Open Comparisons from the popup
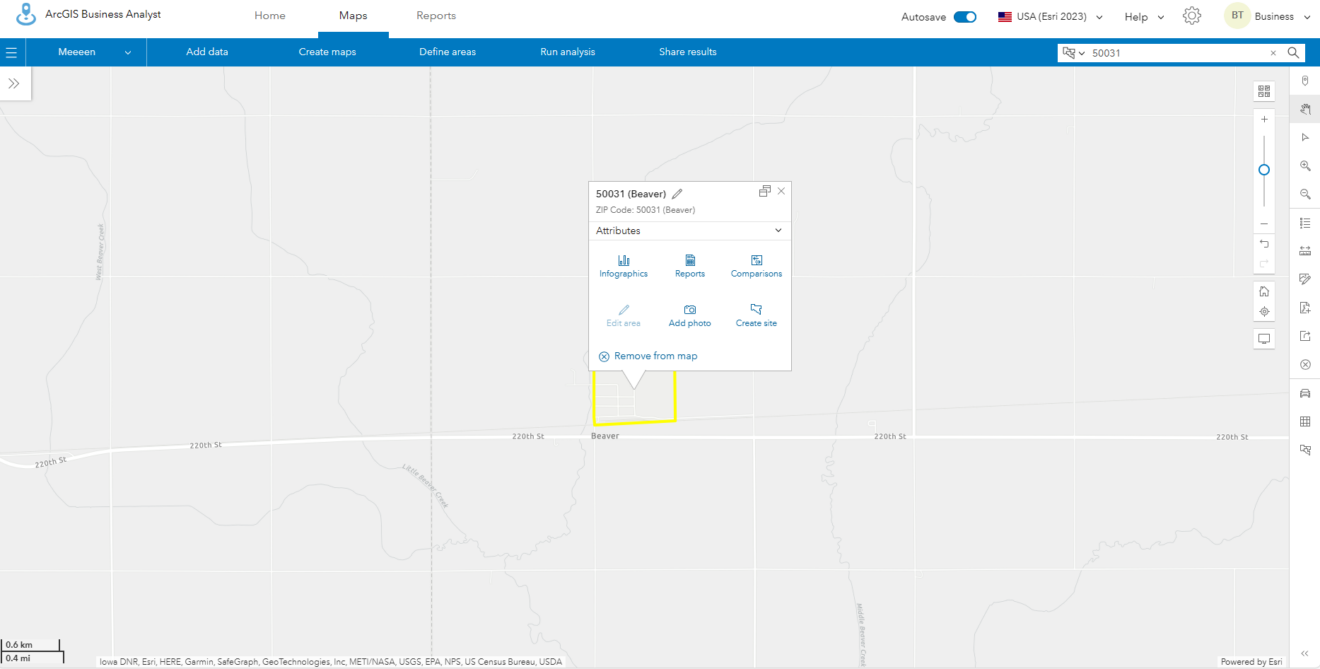Viewport: 1320px width, 669px height. (756, 266)
